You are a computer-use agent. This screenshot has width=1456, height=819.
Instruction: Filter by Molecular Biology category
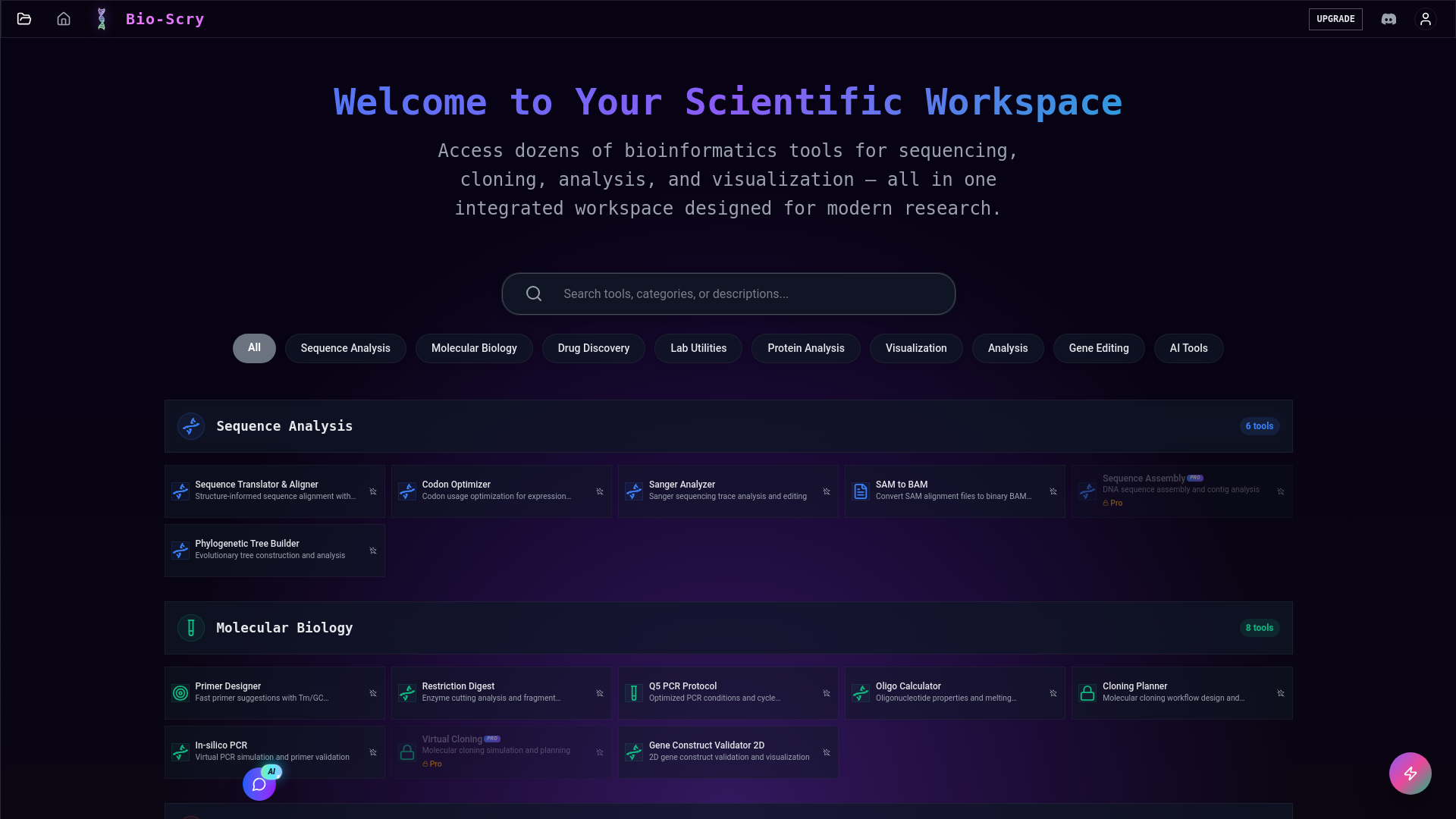click(x=474, y=348)
